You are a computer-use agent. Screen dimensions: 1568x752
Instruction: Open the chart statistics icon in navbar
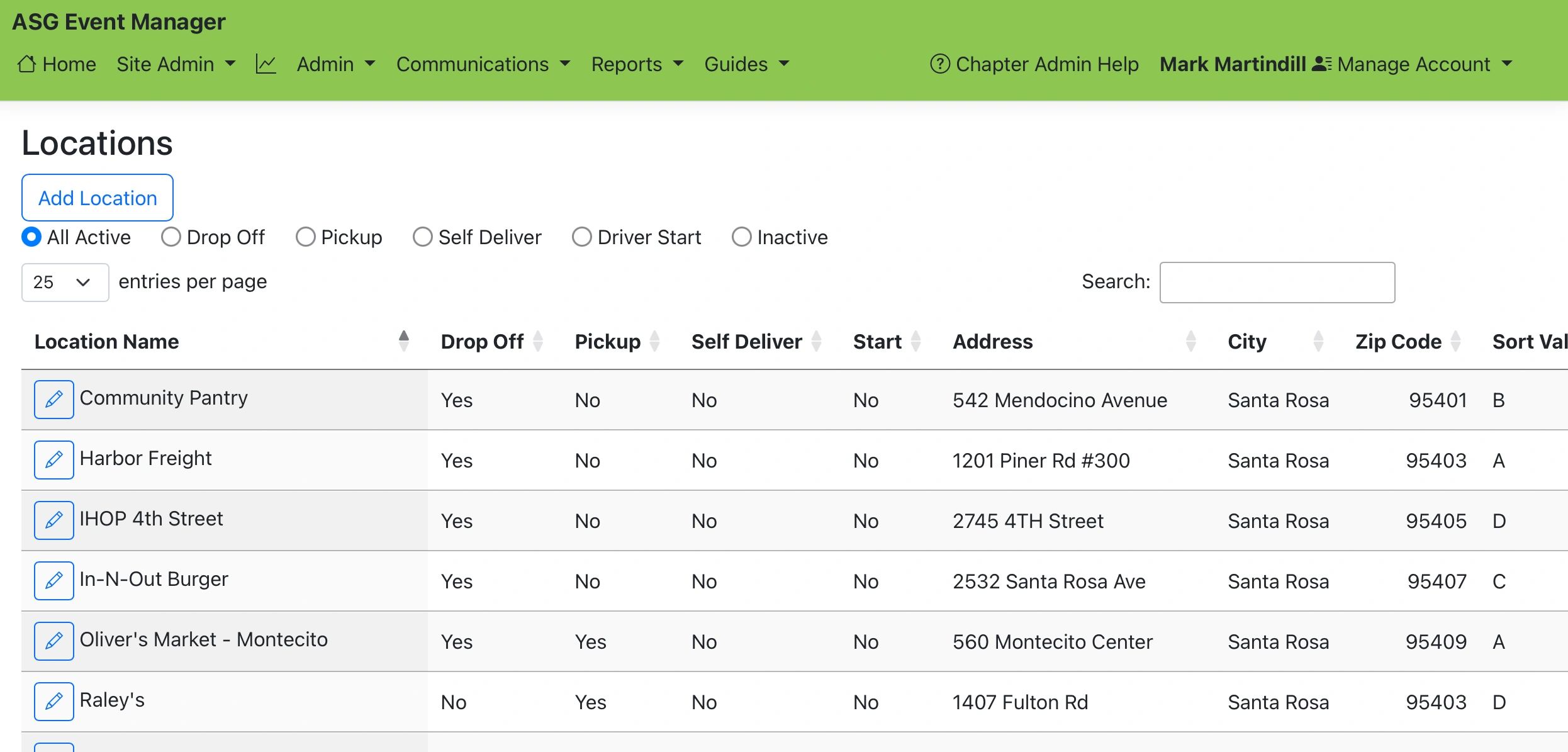coord(266,64)
